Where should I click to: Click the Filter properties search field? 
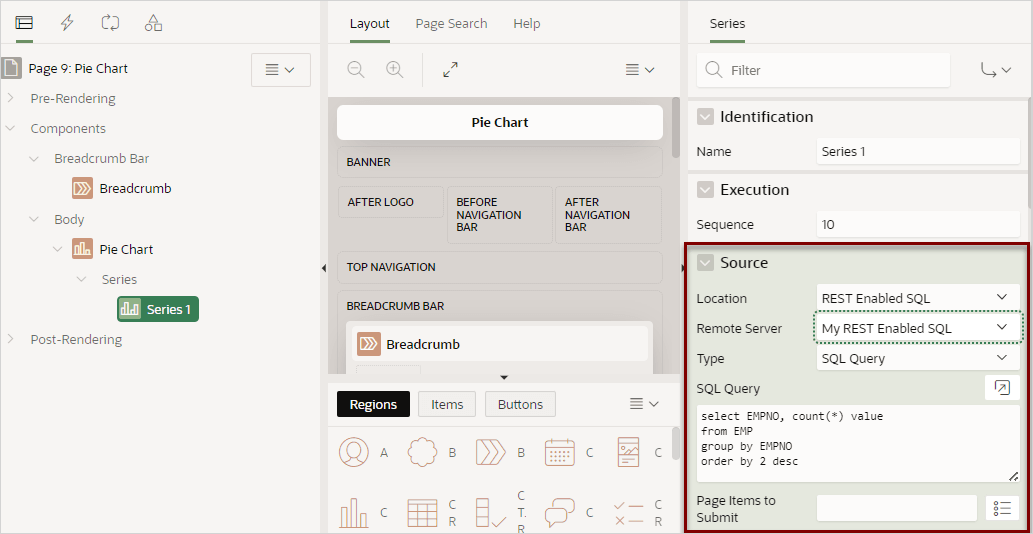pyautogui.click(x=824, y=70)
